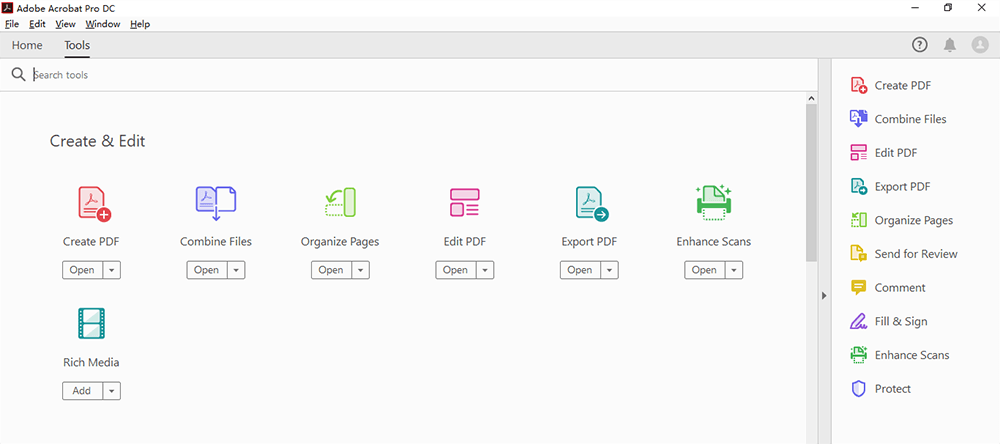1000x444 pixels.
Task: Expand dropdown arrow next to Create PDF Open
Action: (x=111, y=270)
